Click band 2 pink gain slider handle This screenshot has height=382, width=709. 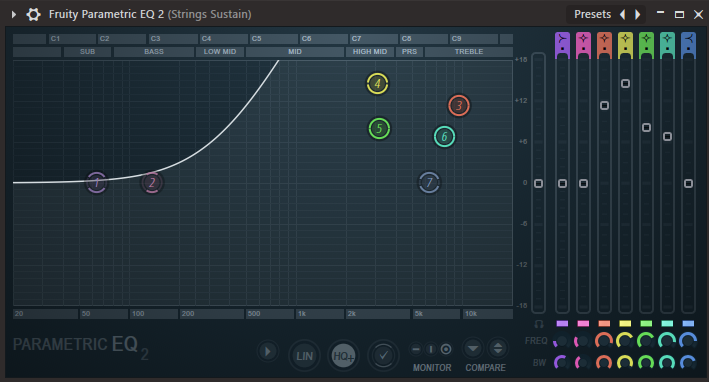pyautogui.click(x=583, y=184)
